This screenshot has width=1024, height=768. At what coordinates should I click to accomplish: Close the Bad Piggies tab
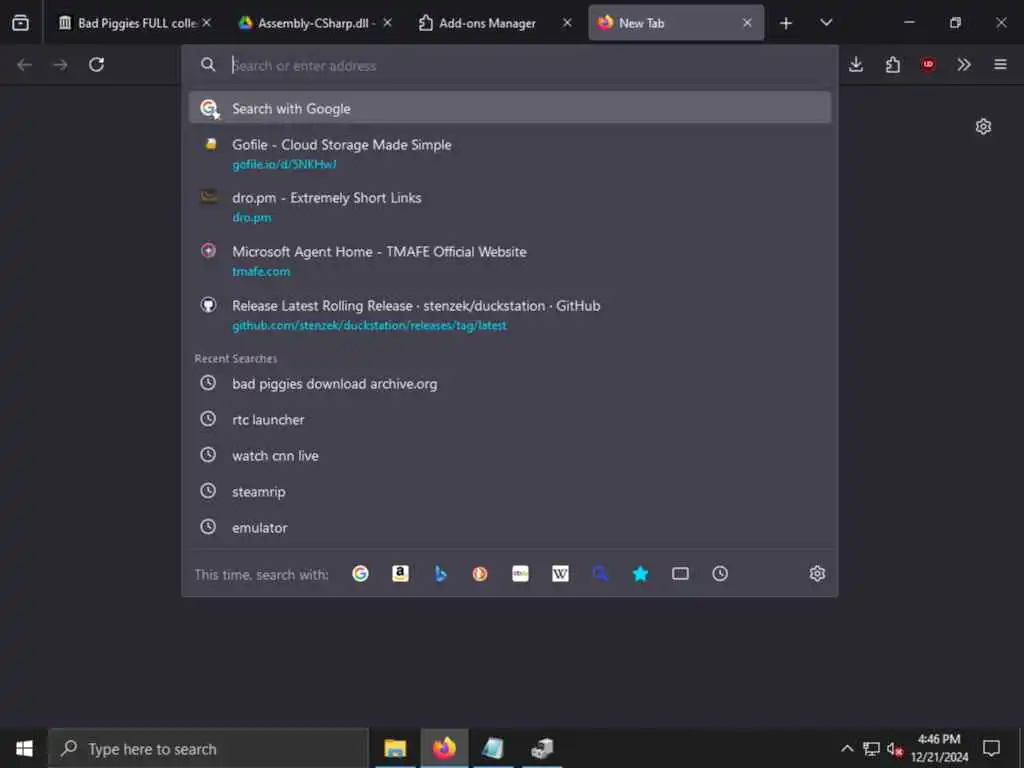(x=206, y=23)
